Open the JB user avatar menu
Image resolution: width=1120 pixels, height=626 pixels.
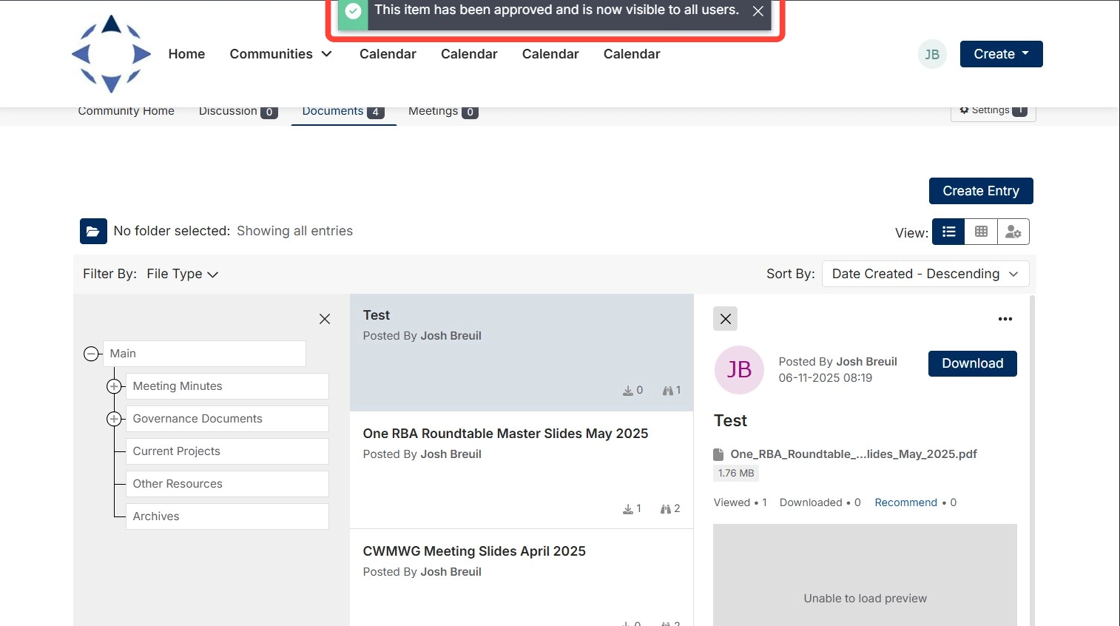pyautogui.click(x=932, y=54)
